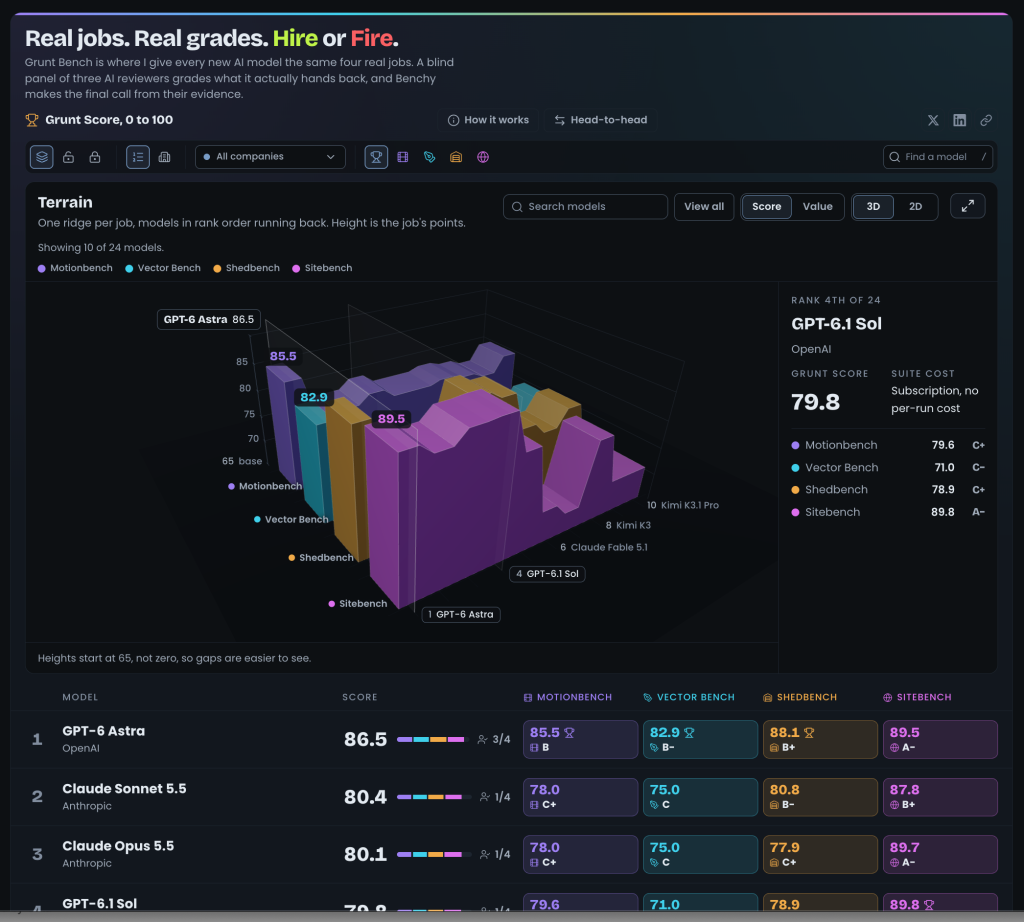1024x922 pixels.
Task: Select the orange shed Shedbench icon
Action: pos(456,157)
